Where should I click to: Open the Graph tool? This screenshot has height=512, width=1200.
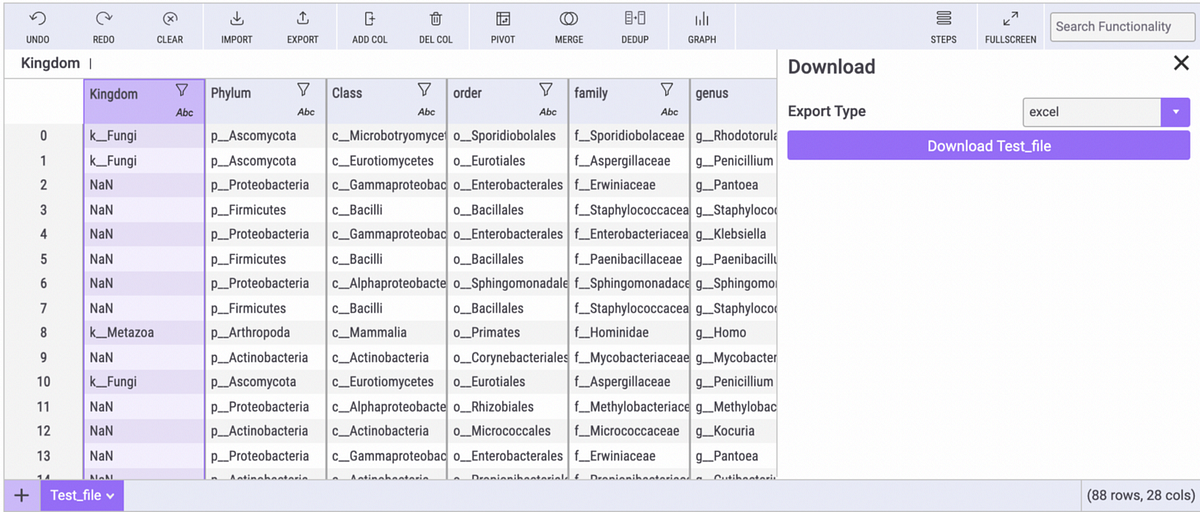pos(702,19)
